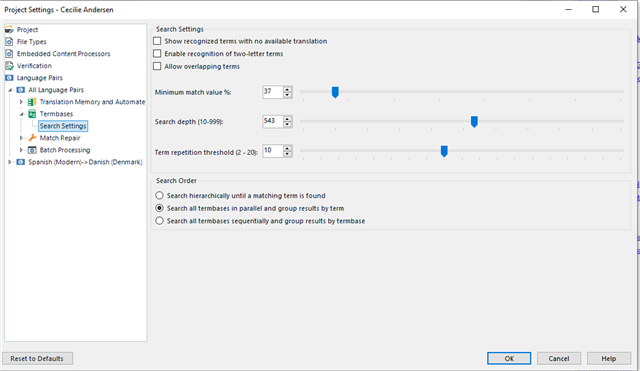
Task: Click the All Language Pairs icon
Action: [x=21, y=90]
